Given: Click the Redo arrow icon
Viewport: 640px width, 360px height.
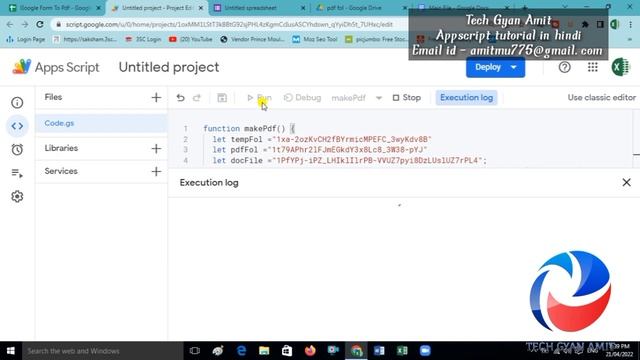Looking at the screenshot, I should (197, 98).
